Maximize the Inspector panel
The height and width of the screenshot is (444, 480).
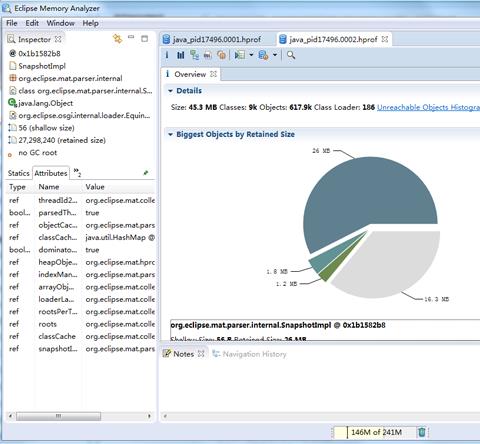[144, 39]
